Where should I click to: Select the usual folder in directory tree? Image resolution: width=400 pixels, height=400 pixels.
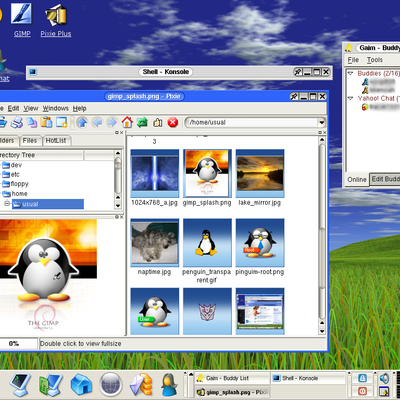pyautogui.click(x=48, y=204)
